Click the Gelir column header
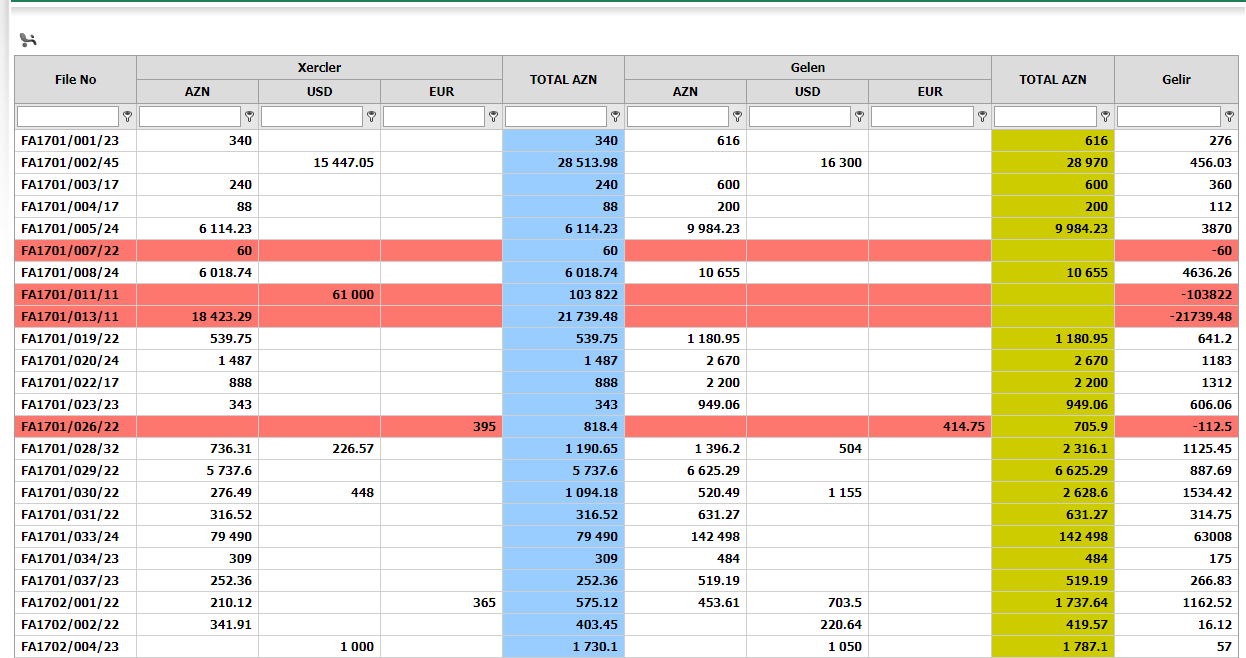This screenshot has width=1246, height=658. pyautogui.click(x=1176, y=79)
